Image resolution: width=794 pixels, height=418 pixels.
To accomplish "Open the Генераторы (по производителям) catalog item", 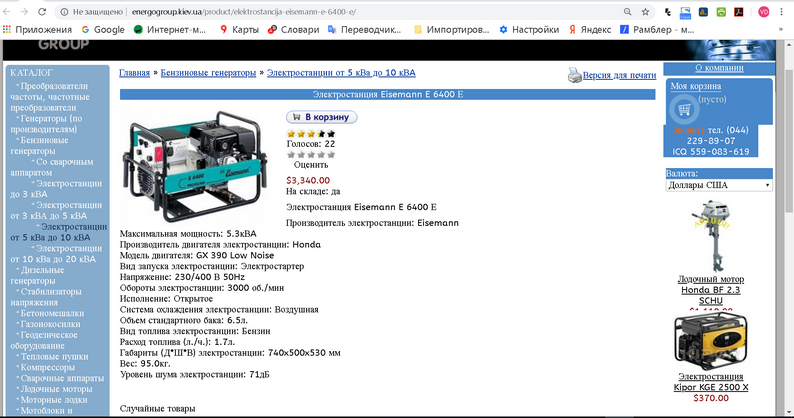I will tap(46, 124).
